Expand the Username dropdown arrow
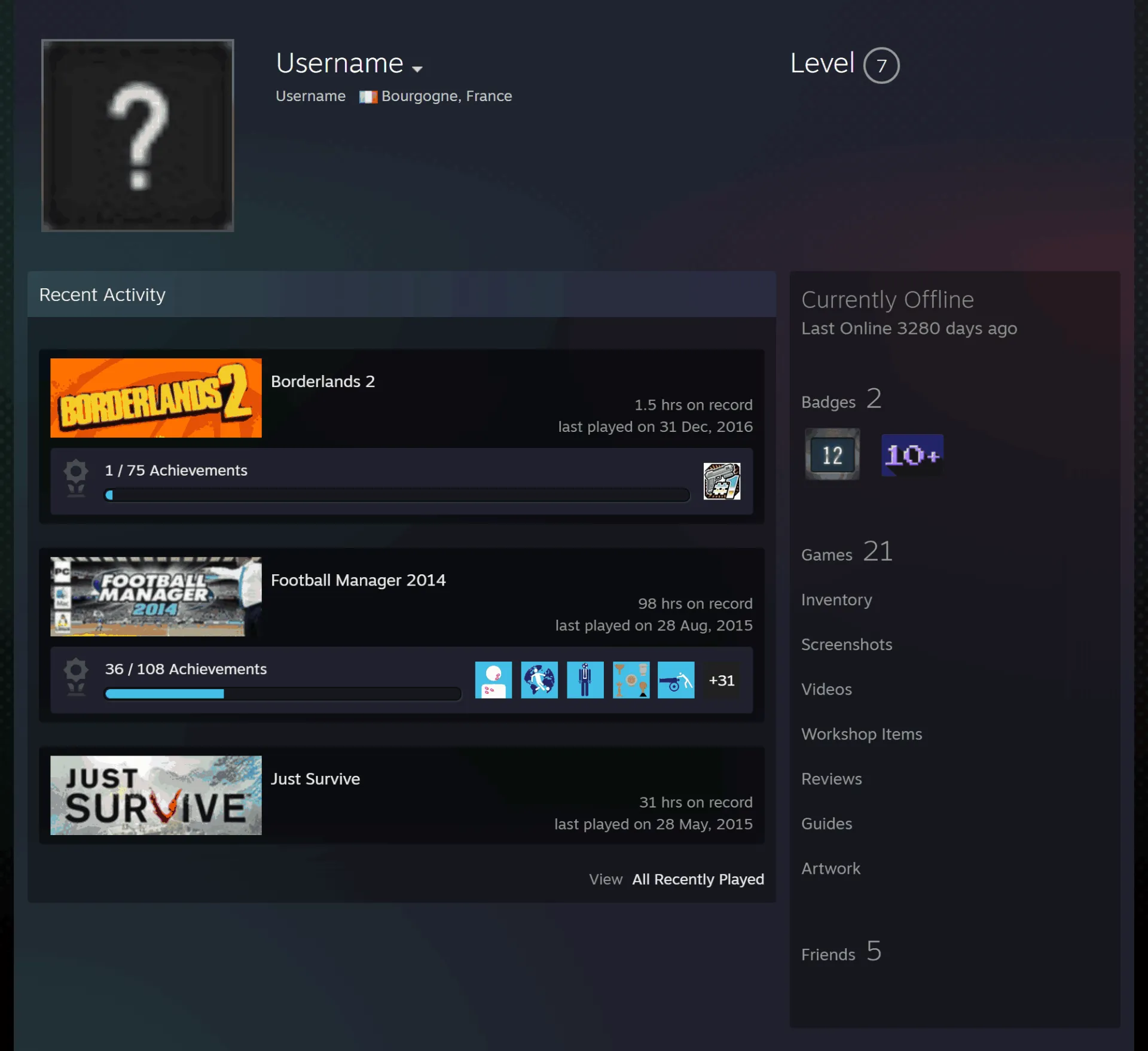Screen dimensions: 1148x1051 [417, 69]
